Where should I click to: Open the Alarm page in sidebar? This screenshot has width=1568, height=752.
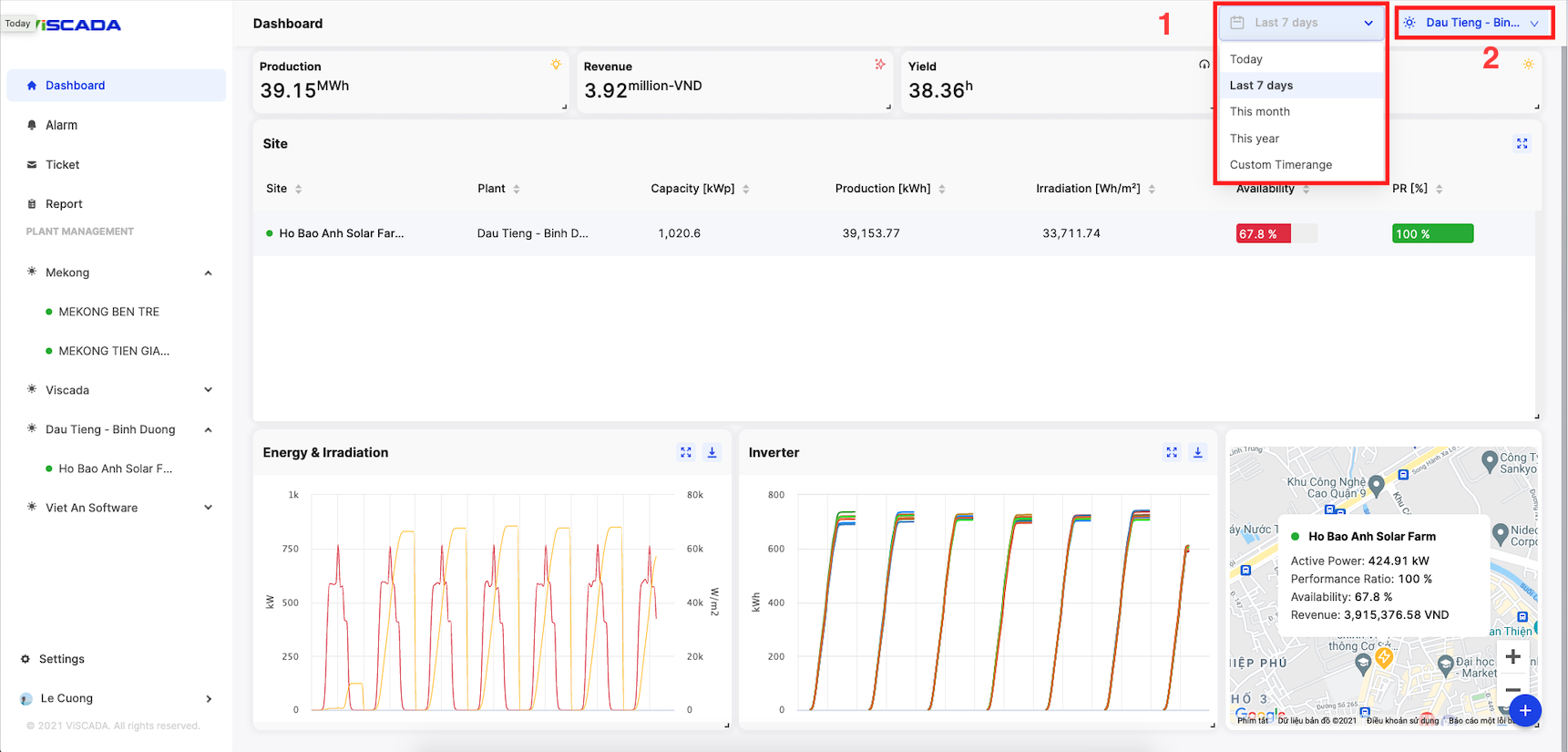tap(62, 125)
